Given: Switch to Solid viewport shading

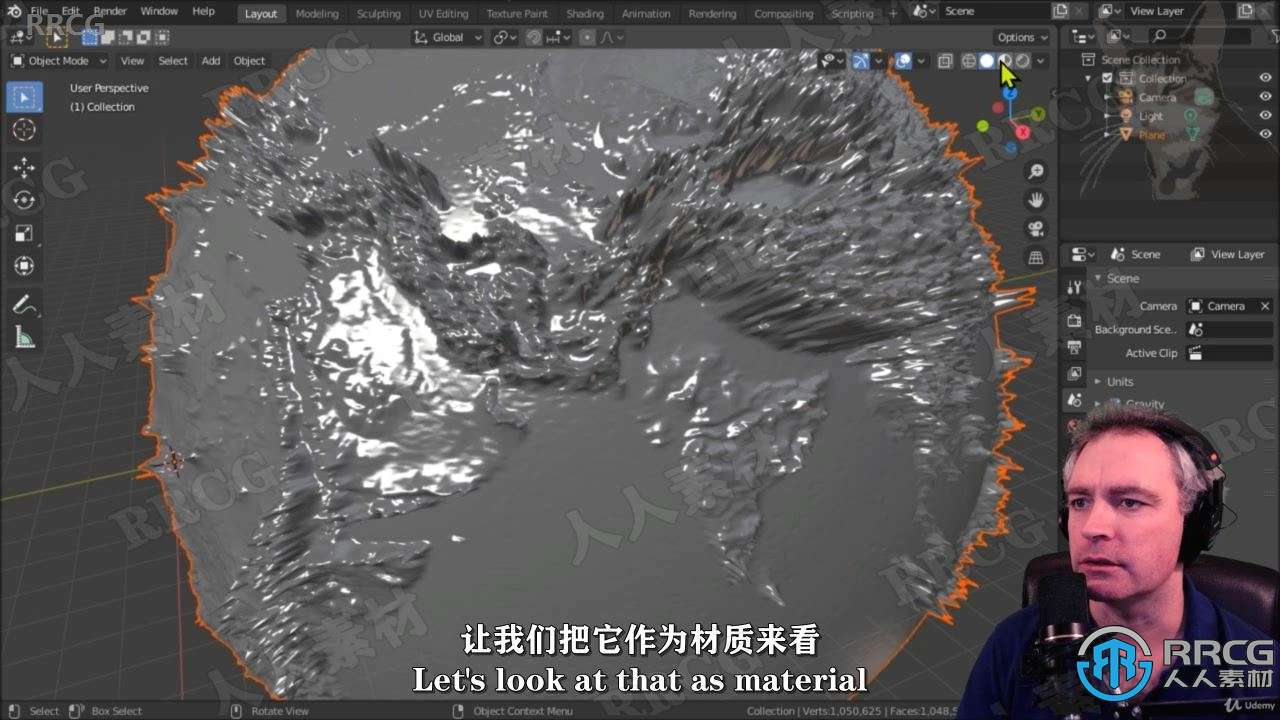Looking at the screenshot, I should [x=987, y=61].
